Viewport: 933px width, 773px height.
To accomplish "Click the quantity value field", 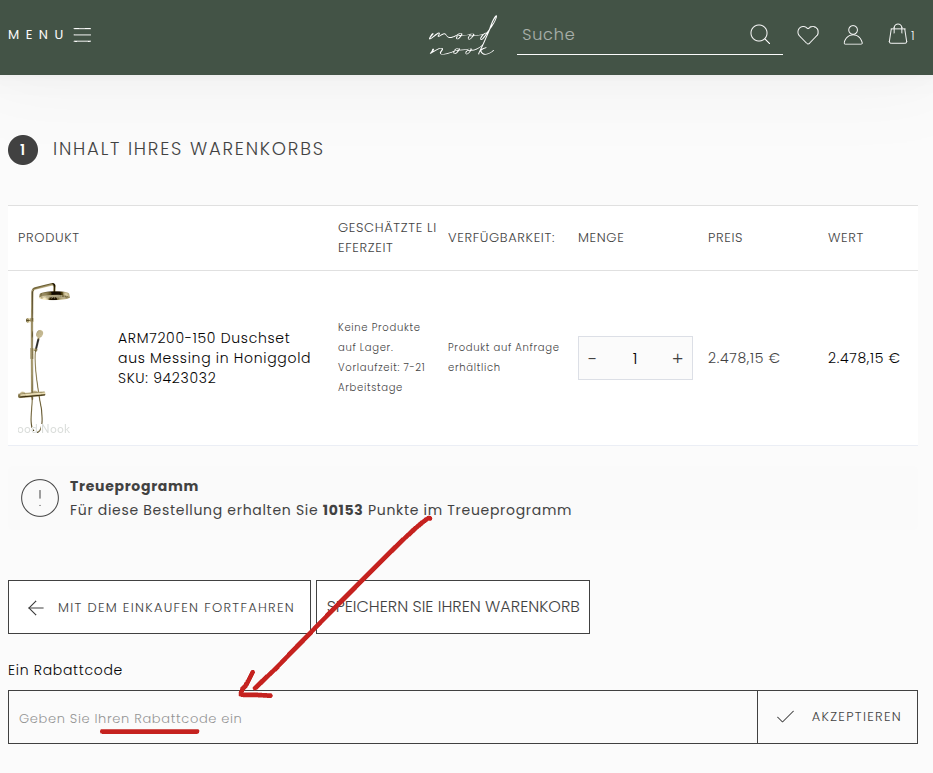I will [635, 358].
